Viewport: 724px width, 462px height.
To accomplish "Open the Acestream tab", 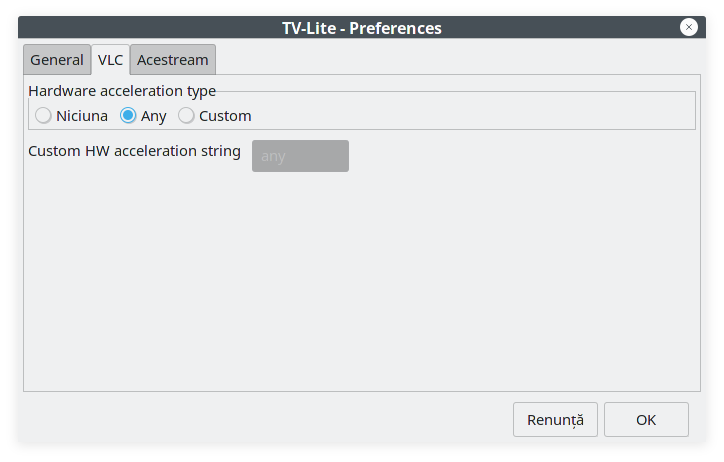I will (173, 60).
